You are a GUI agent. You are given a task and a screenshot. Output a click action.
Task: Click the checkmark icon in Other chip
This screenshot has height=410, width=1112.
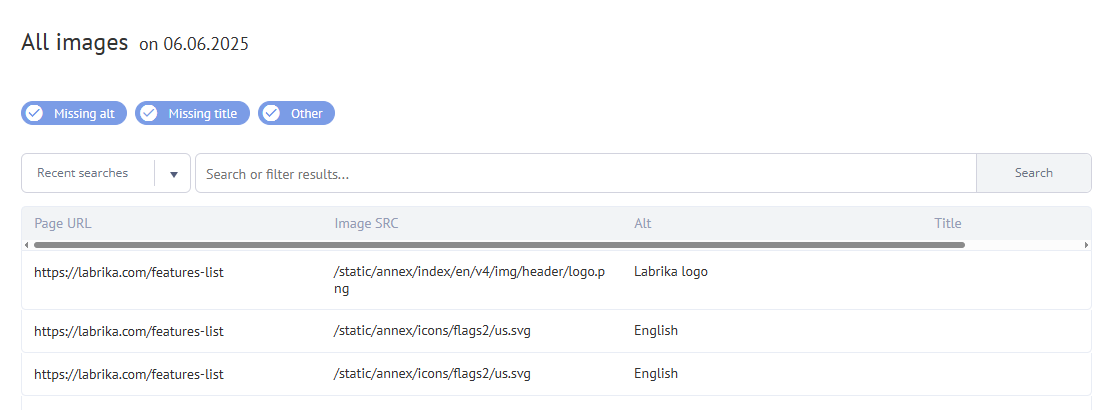pos(271,114)
